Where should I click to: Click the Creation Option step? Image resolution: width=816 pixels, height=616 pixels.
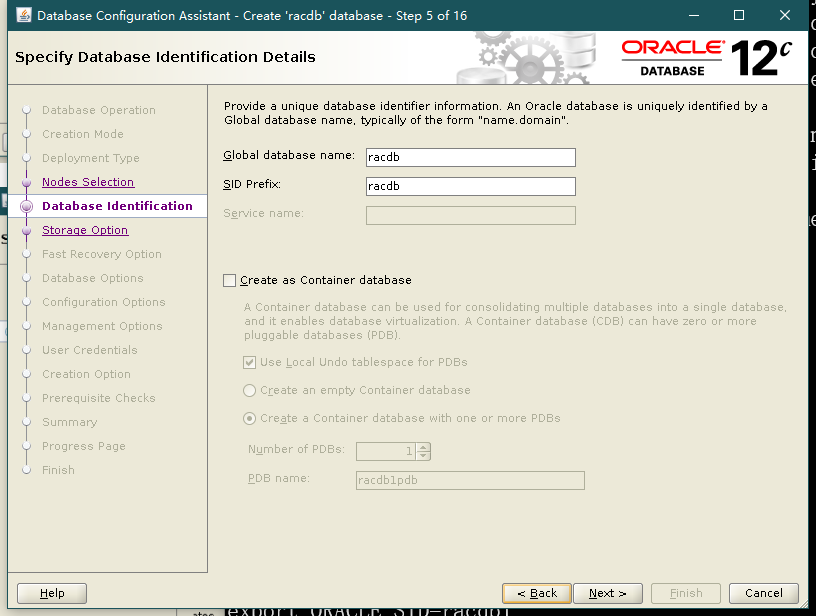point(86,374)
